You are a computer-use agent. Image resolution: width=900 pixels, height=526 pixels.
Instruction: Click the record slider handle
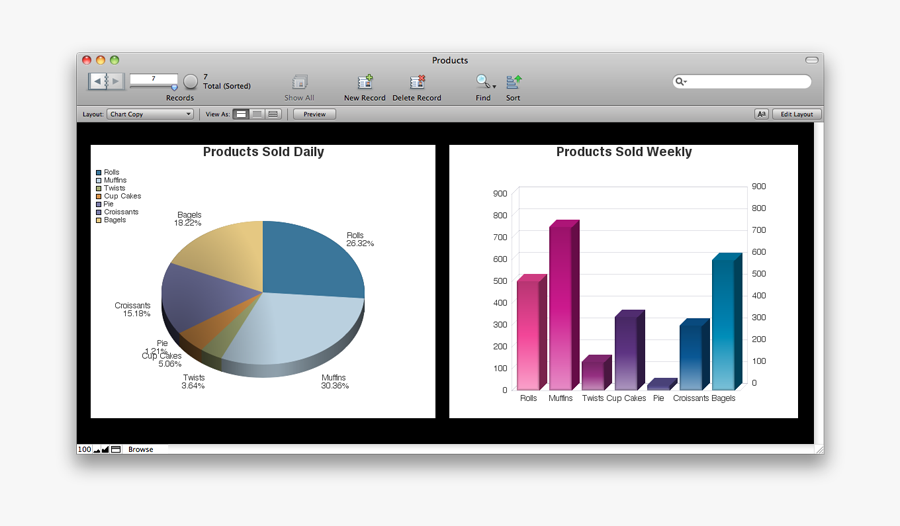point(174,87)
